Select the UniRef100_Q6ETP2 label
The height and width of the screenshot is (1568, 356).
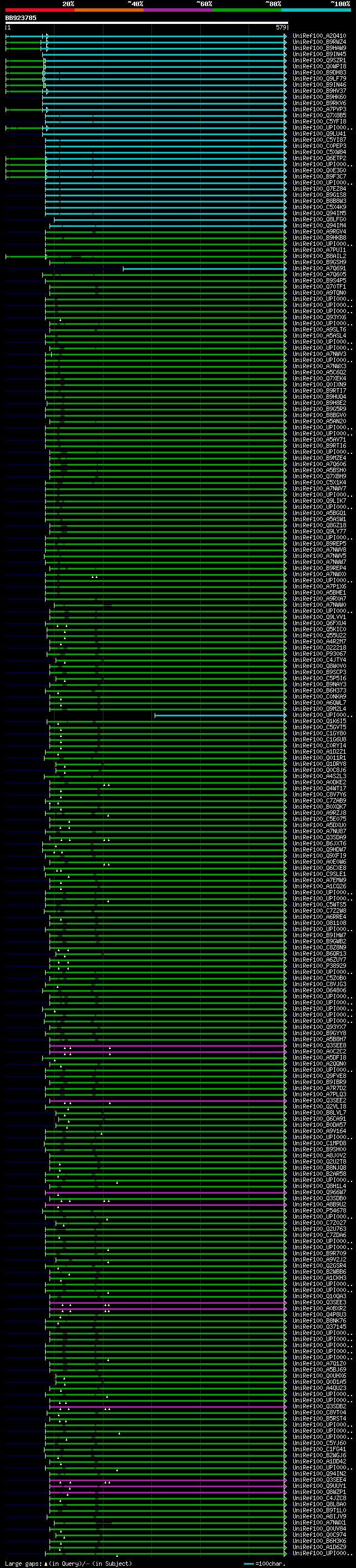tap(319, 159)
